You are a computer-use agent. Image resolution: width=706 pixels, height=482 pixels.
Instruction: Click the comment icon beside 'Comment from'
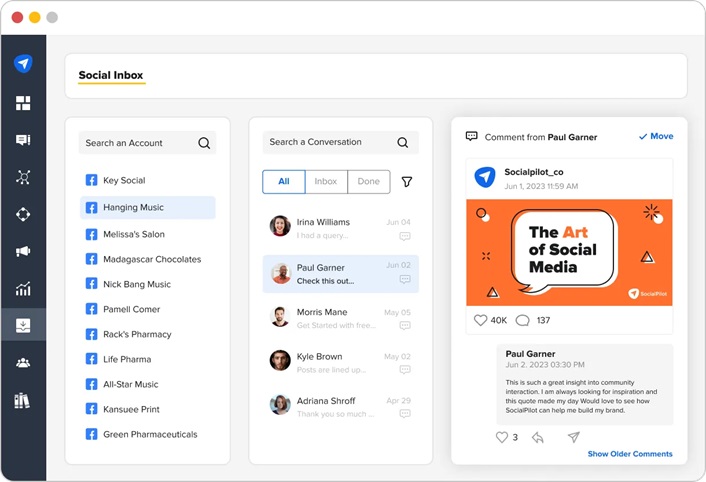[471, 136]
